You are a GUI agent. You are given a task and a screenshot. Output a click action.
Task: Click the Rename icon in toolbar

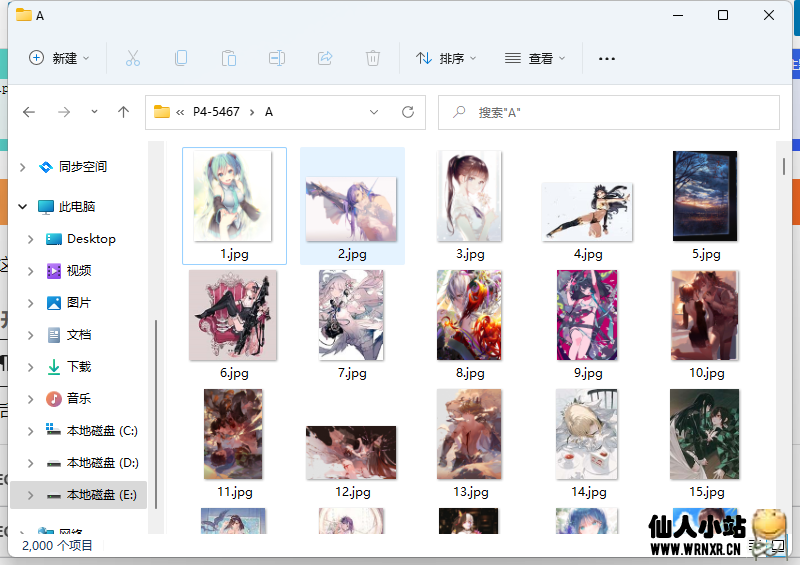point(277,58)
